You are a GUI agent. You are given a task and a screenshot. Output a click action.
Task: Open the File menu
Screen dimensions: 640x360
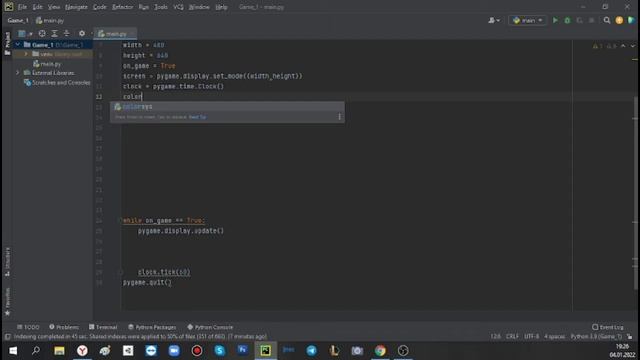pos(22,7)
